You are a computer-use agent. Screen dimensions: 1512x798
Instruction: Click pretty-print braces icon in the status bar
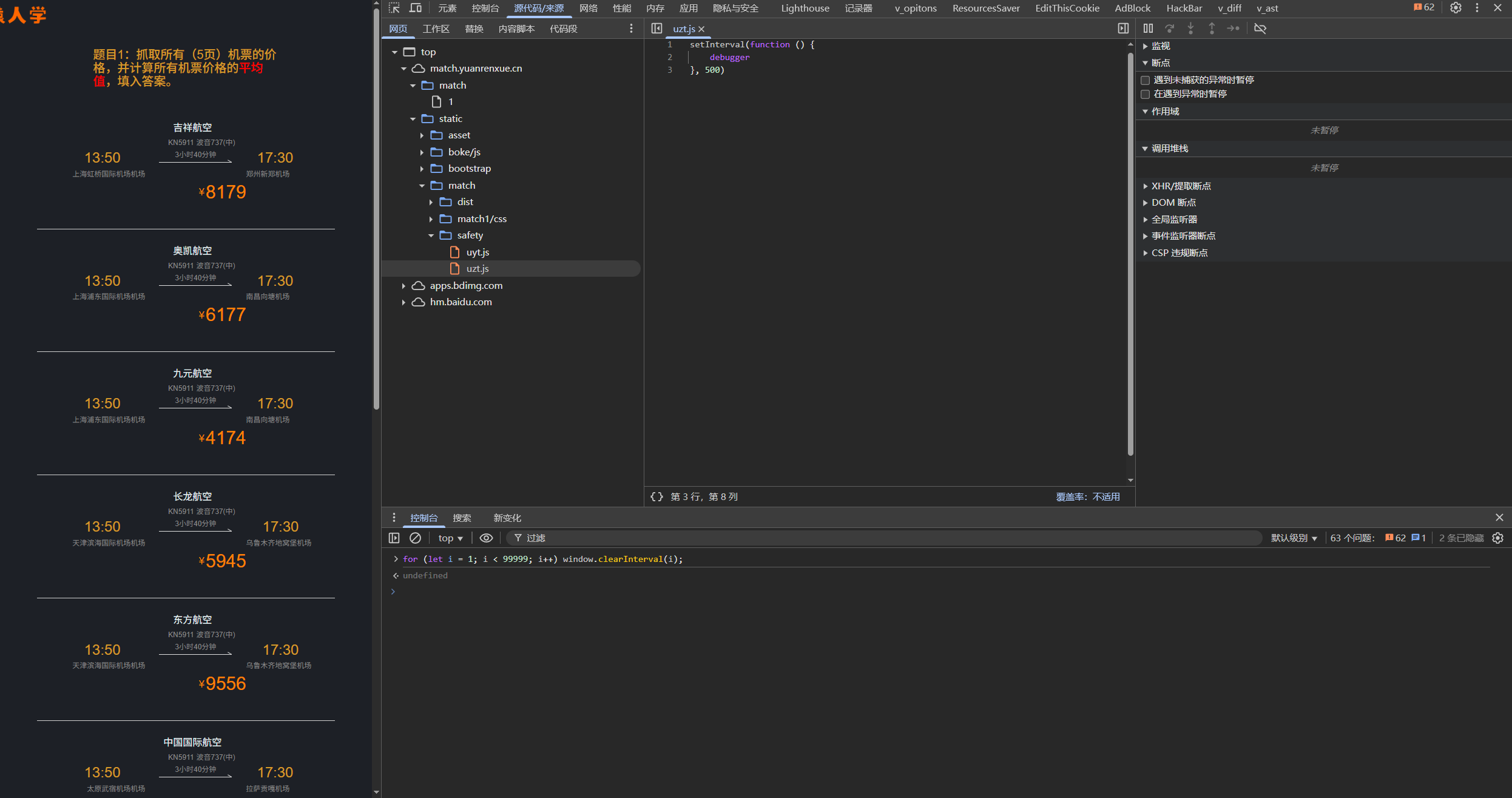656,496
